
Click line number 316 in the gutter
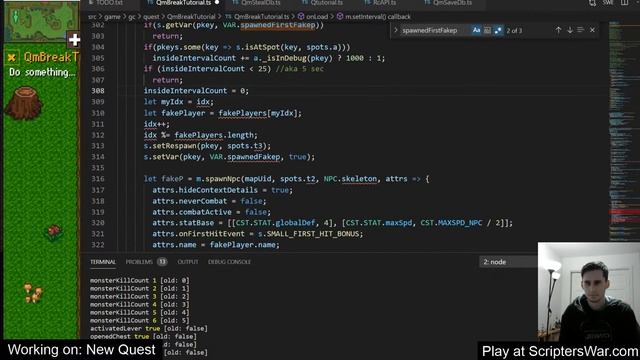[x=98, y=179]
